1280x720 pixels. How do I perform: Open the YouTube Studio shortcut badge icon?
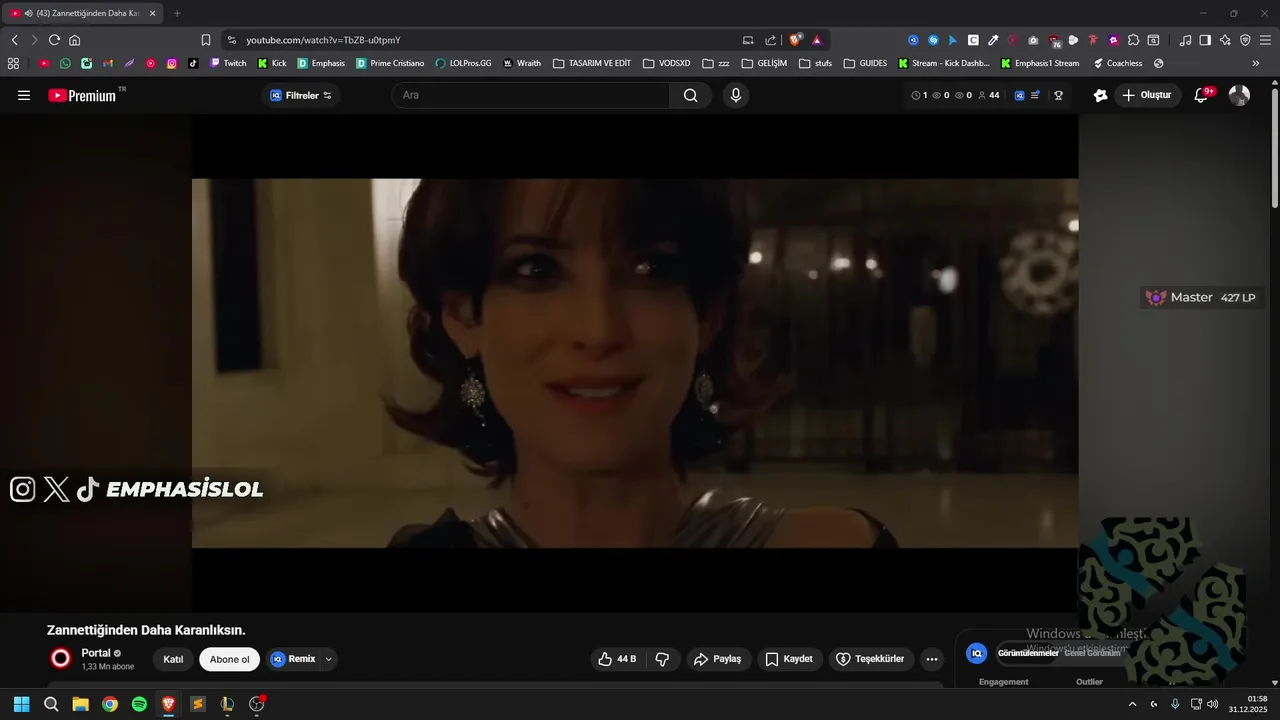[x=1101, y=95]
